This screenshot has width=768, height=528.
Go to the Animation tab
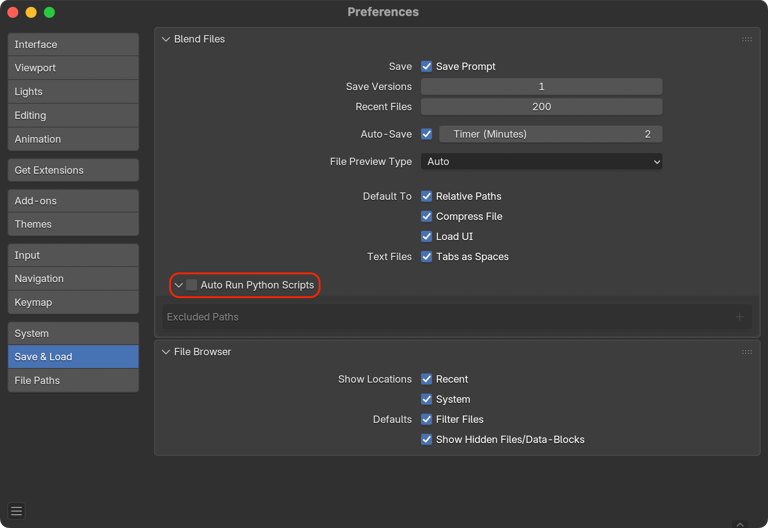pos(73,139)
